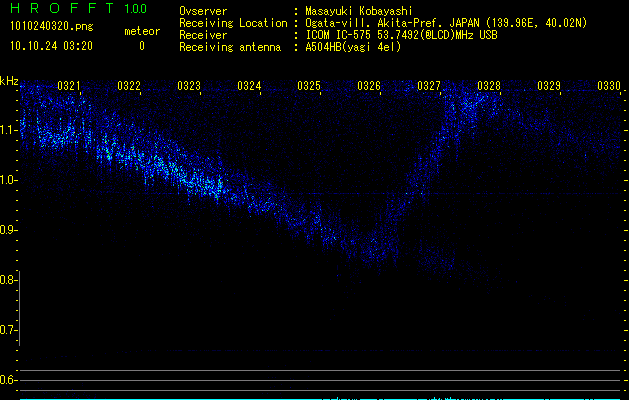Image resolution: width=629 pixels, height=400 pixels.
Task: Click the 0.7 frequency axis label
Action: pos(8,330)
